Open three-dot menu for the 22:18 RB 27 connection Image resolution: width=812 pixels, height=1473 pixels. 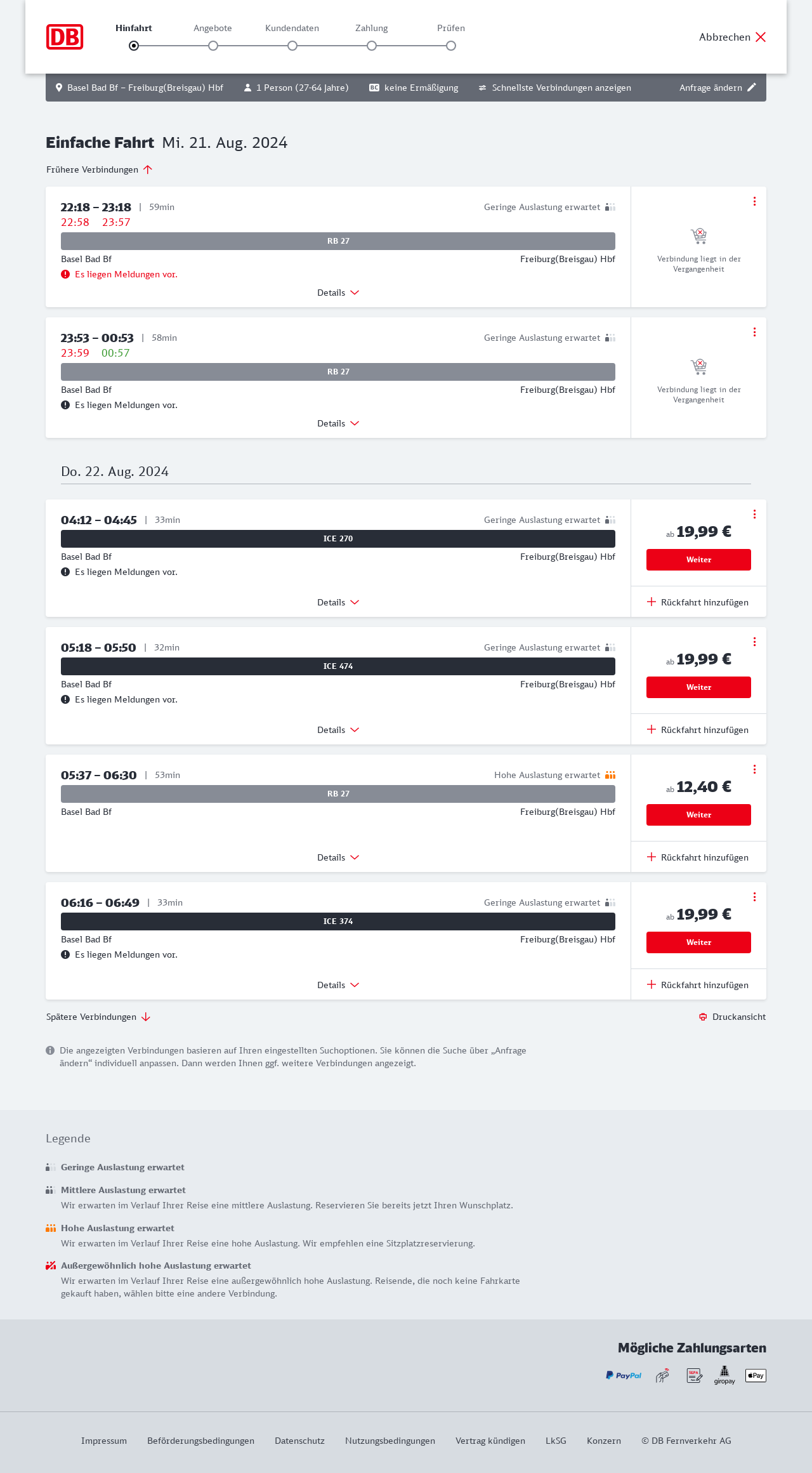[754, 201]
